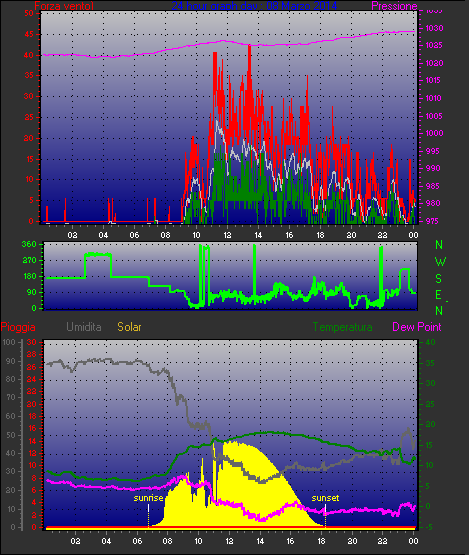Click the Solar legend label
469x555 pixels.
tap(129, 327)
